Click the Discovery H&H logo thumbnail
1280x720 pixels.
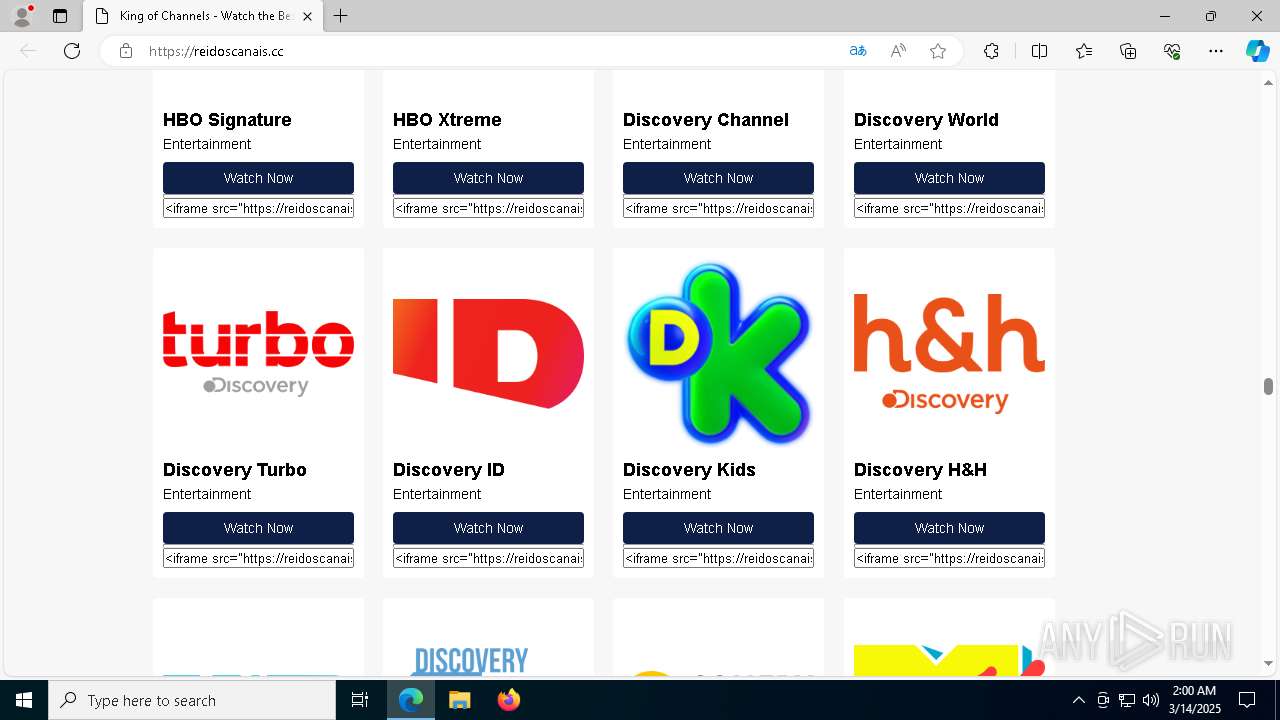point(949,353)
